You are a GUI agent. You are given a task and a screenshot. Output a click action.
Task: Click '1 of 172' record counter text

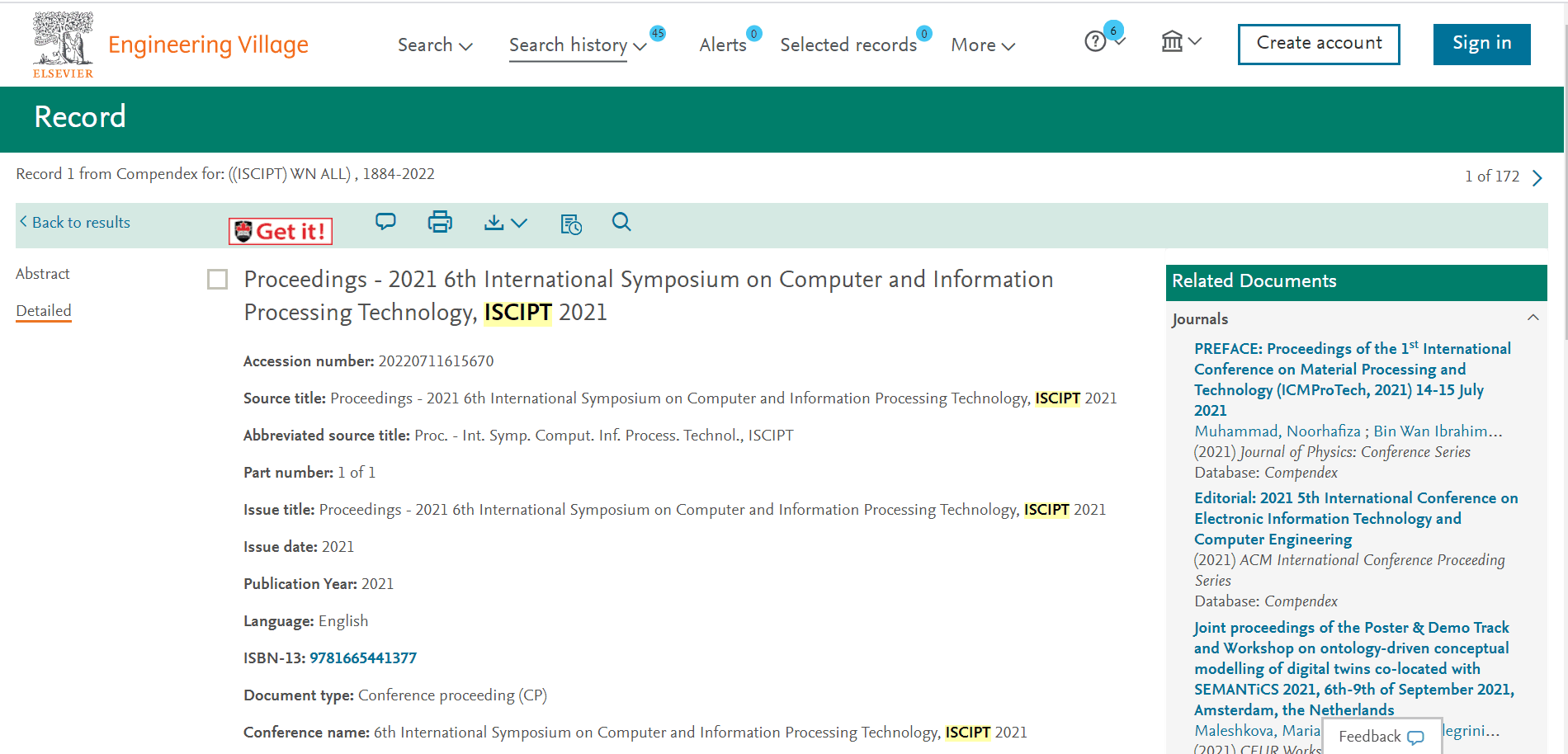pyautogui.click(x=1492, y=177)
